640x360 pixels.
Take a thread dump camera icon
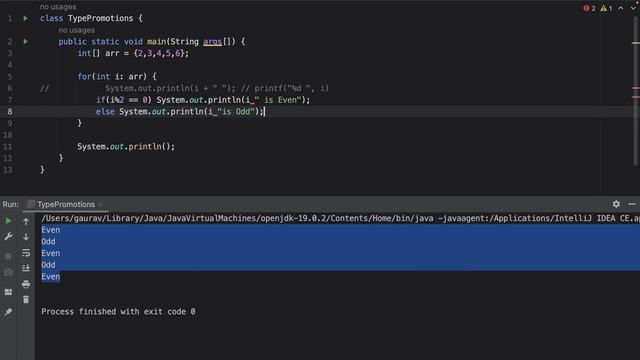[8, 272]
